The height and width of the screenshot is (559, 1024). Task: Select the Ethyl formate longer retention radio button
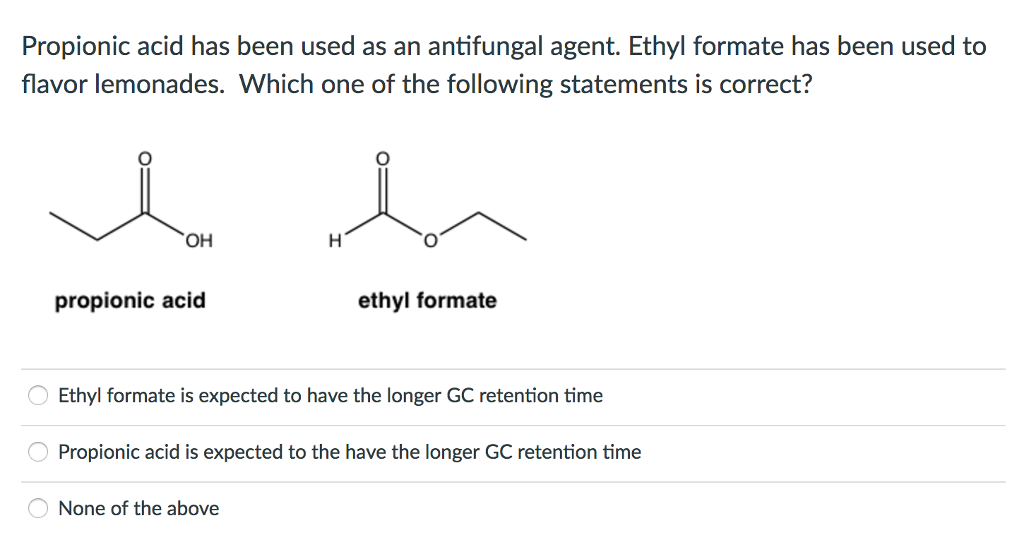[x=38, y=396]
